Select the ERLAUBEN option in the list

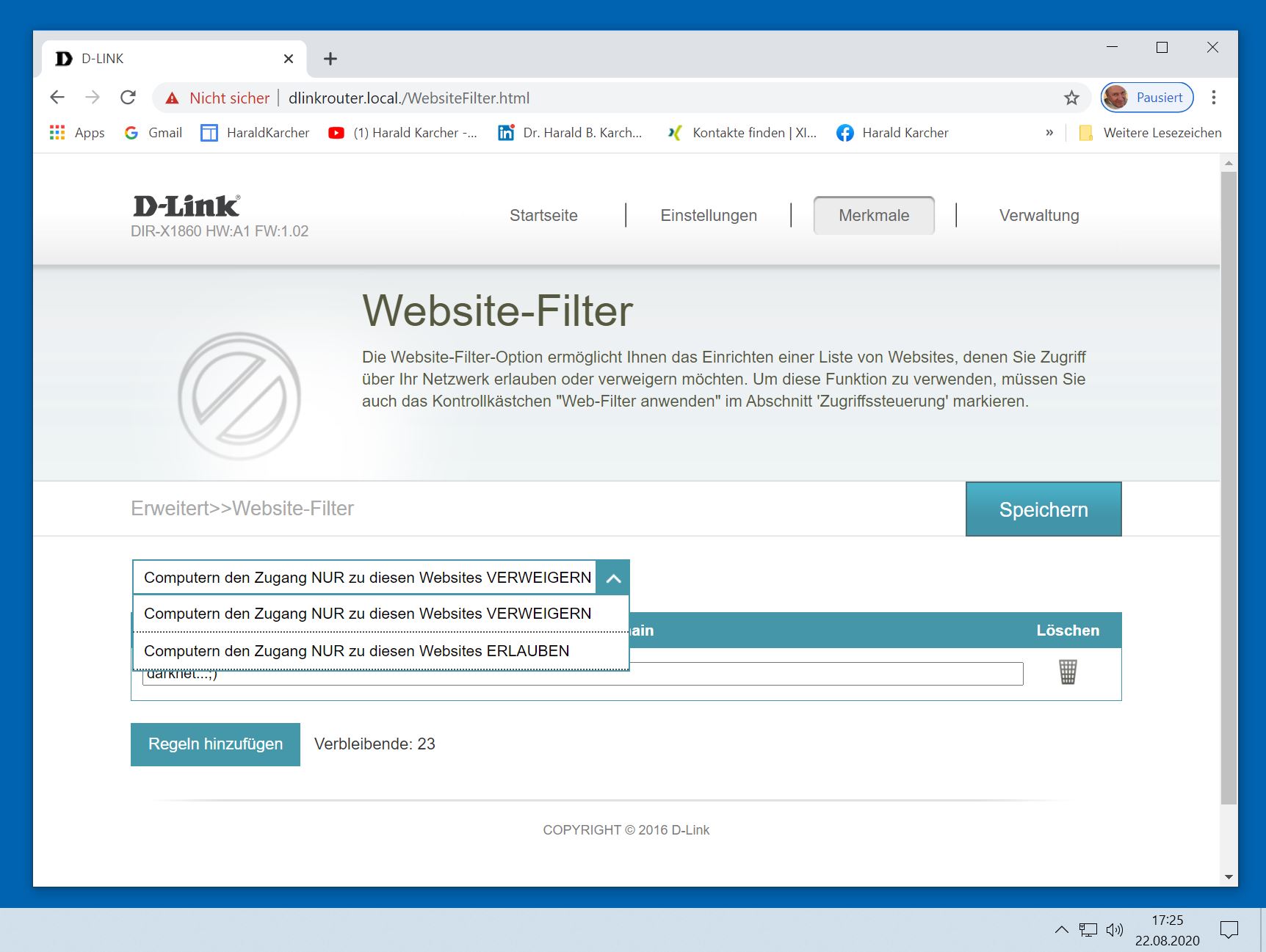[380, 651]
